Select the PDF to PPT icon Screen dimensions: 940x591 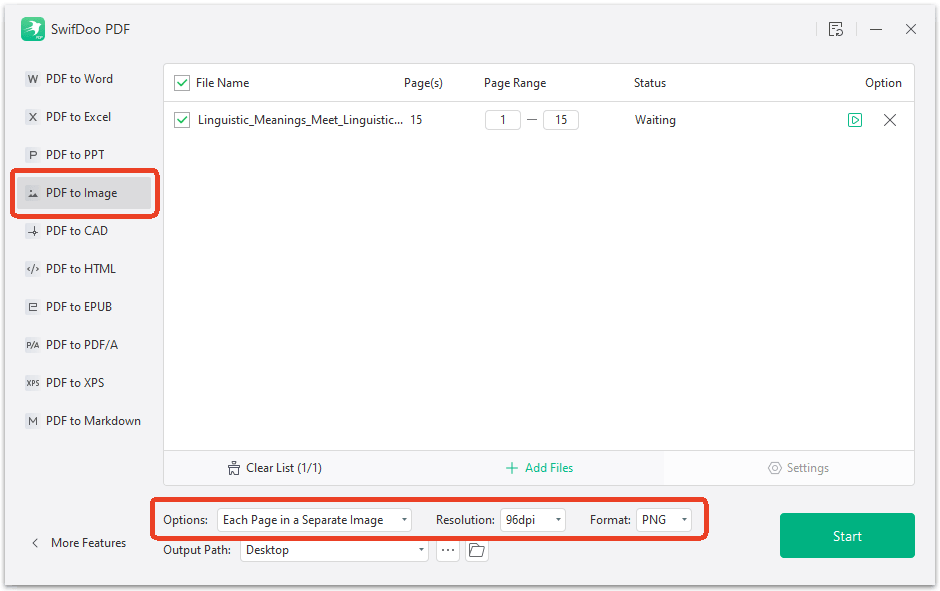coord(33,155)
